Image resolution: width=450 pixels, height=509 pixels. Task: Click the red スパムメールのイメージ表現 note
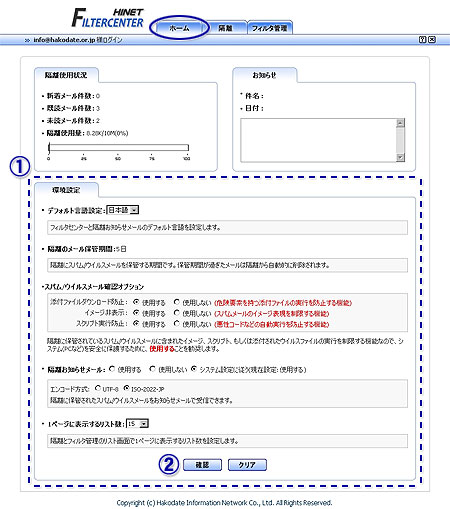point(271,313)
